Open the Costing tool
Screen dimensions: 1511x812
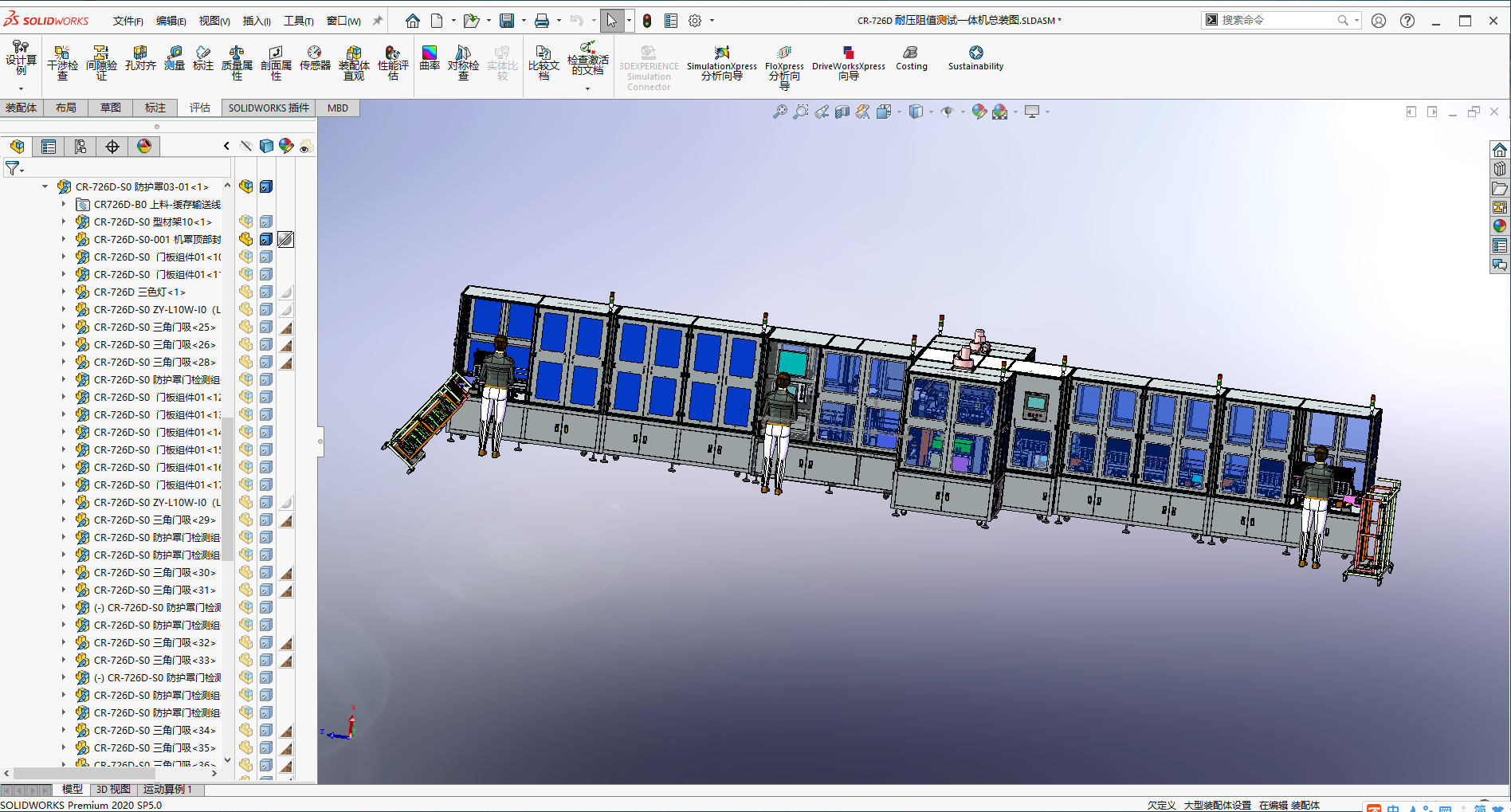pyautogui.click(x=911, y=58)
